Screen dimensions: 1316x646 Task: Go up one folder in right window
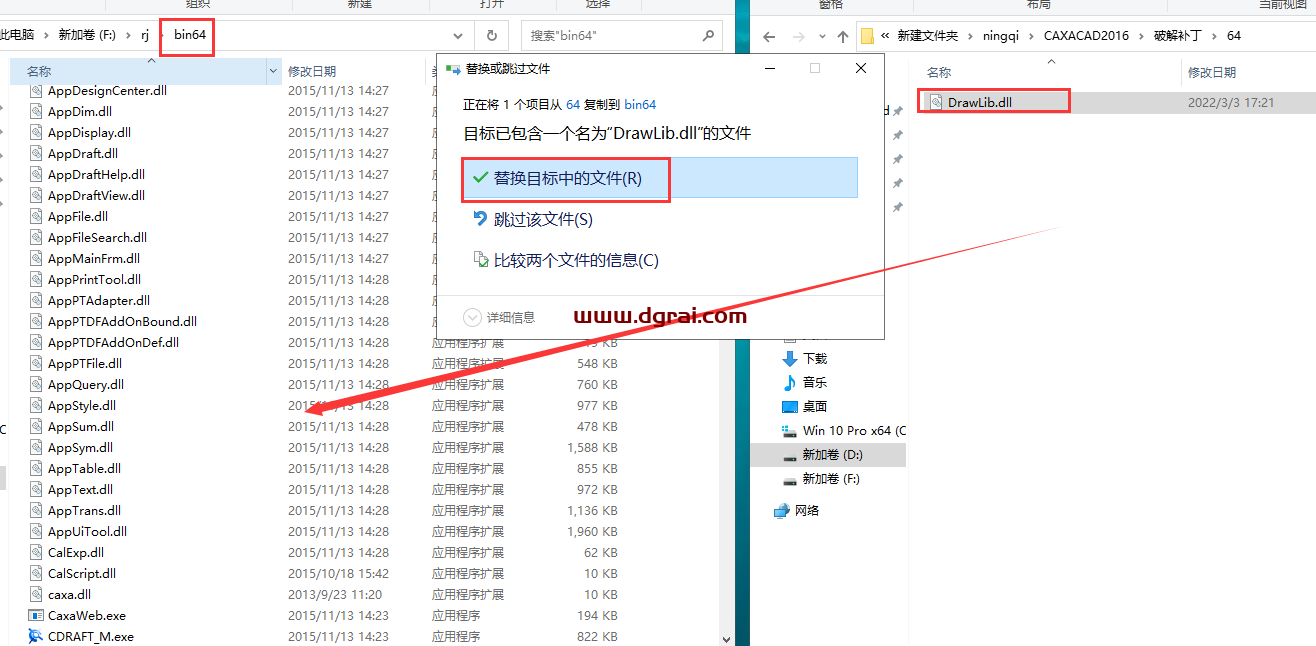coord(843,36)
